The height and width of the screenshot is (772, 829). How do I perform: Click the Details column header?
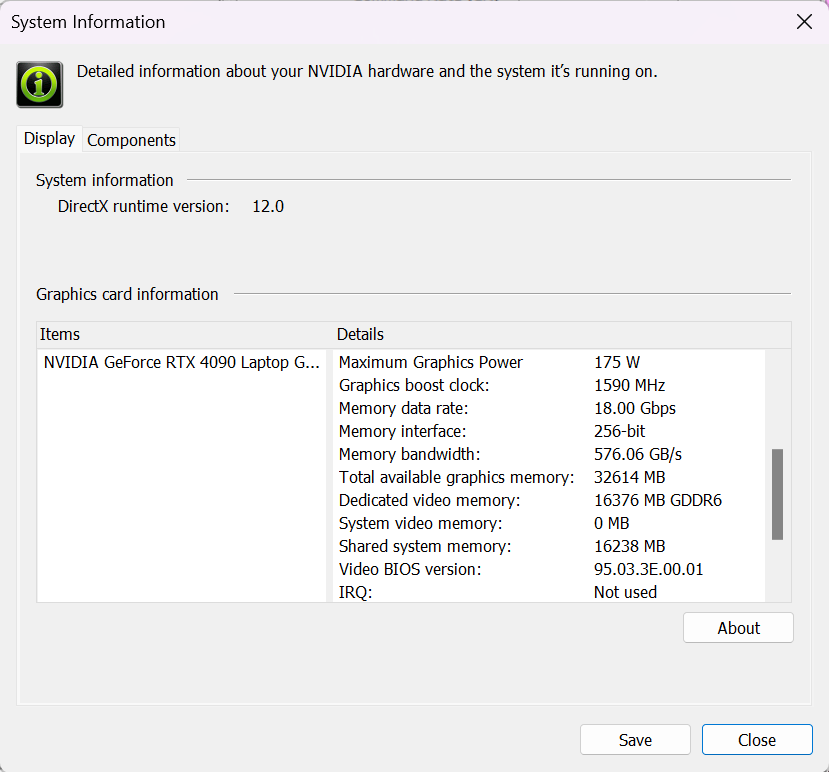360,334
